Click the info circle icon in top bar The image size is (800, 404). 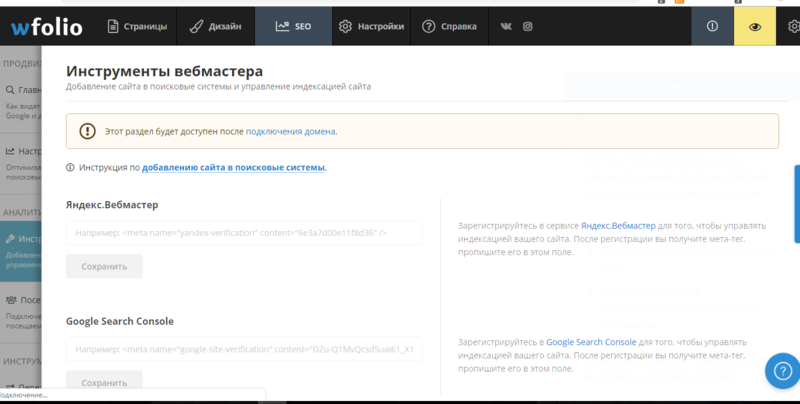tap(712, 26)
